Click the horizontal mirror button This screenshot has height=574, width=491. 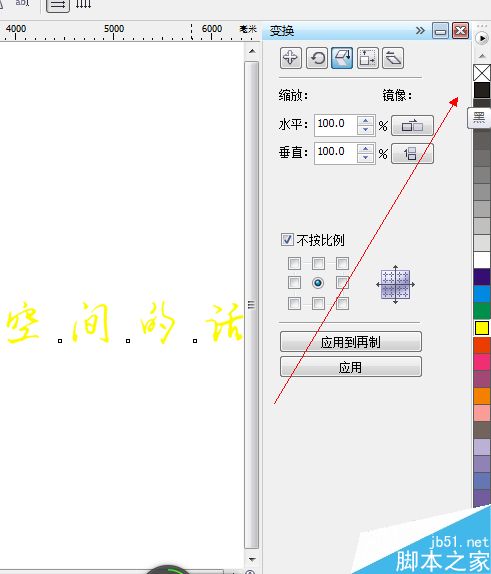(x=412, y=126)
